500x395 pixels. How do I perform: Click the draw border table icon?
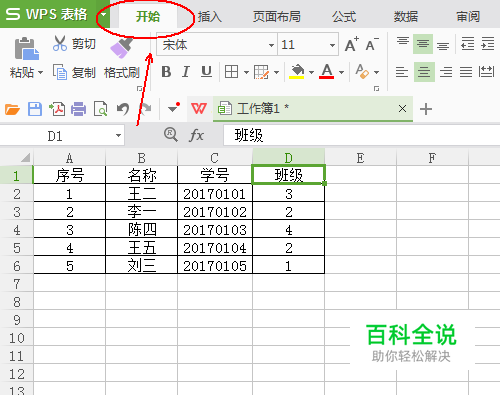point(261,72)
